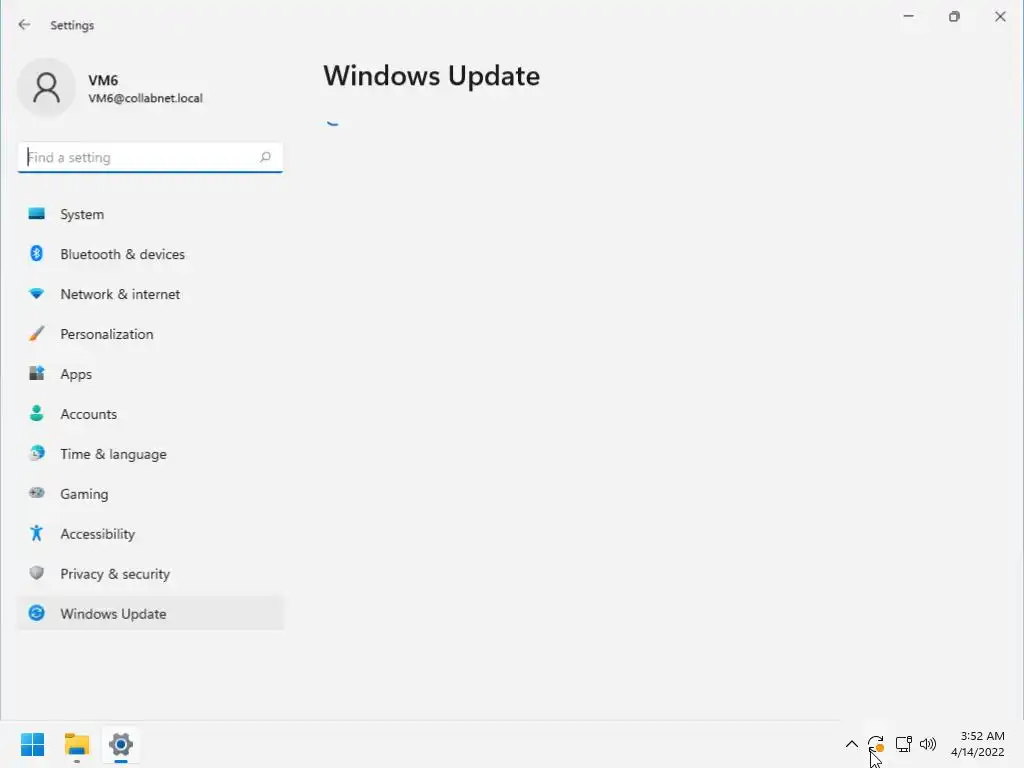This screenshot has height=768, width=1024.
Task: Open the Windows Start menu
Action: pos(32,744)
